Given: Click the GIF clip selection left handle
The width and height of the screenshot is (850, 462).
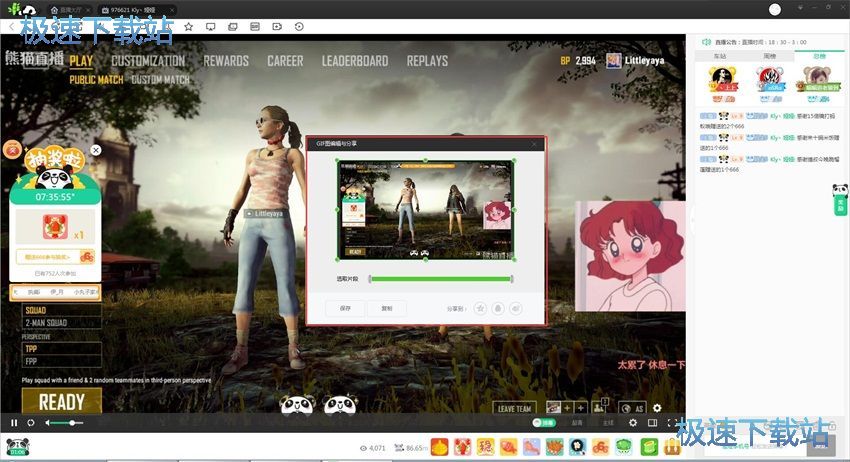Looking at the screenshot, I should tap(370, 279).
